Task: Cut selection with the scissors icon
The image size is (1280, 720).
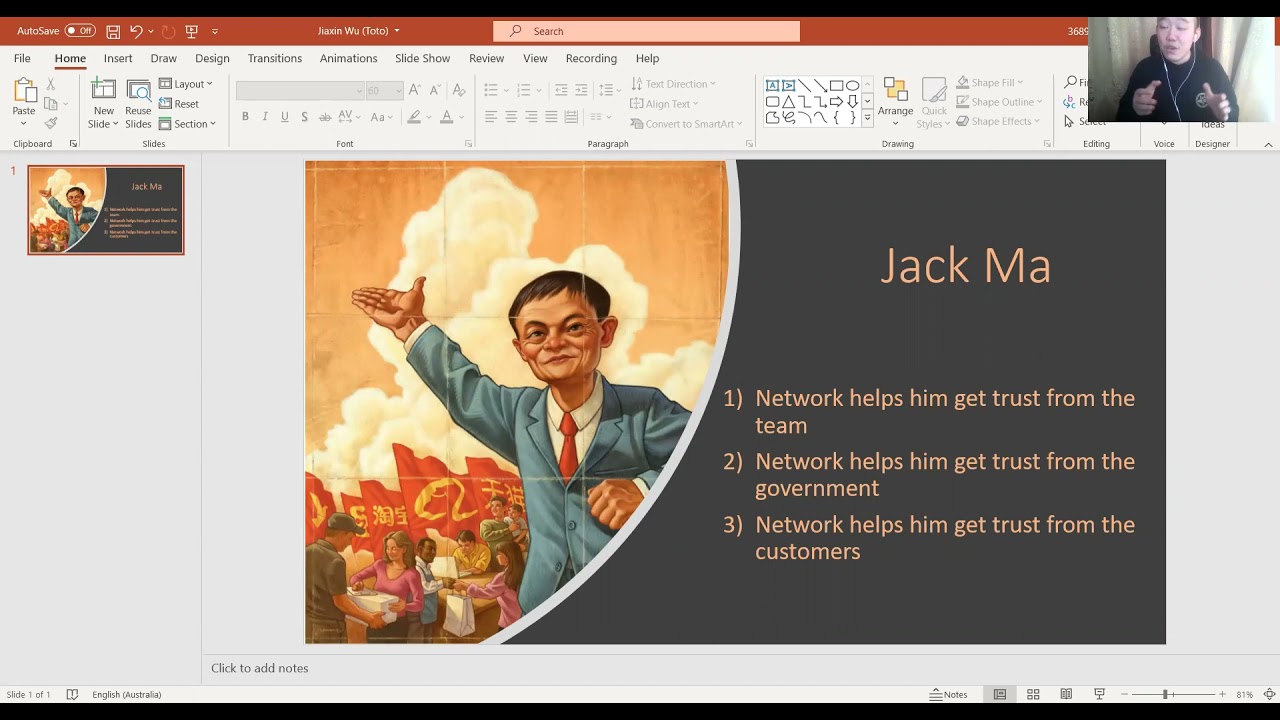Action: tap(51, 84)
